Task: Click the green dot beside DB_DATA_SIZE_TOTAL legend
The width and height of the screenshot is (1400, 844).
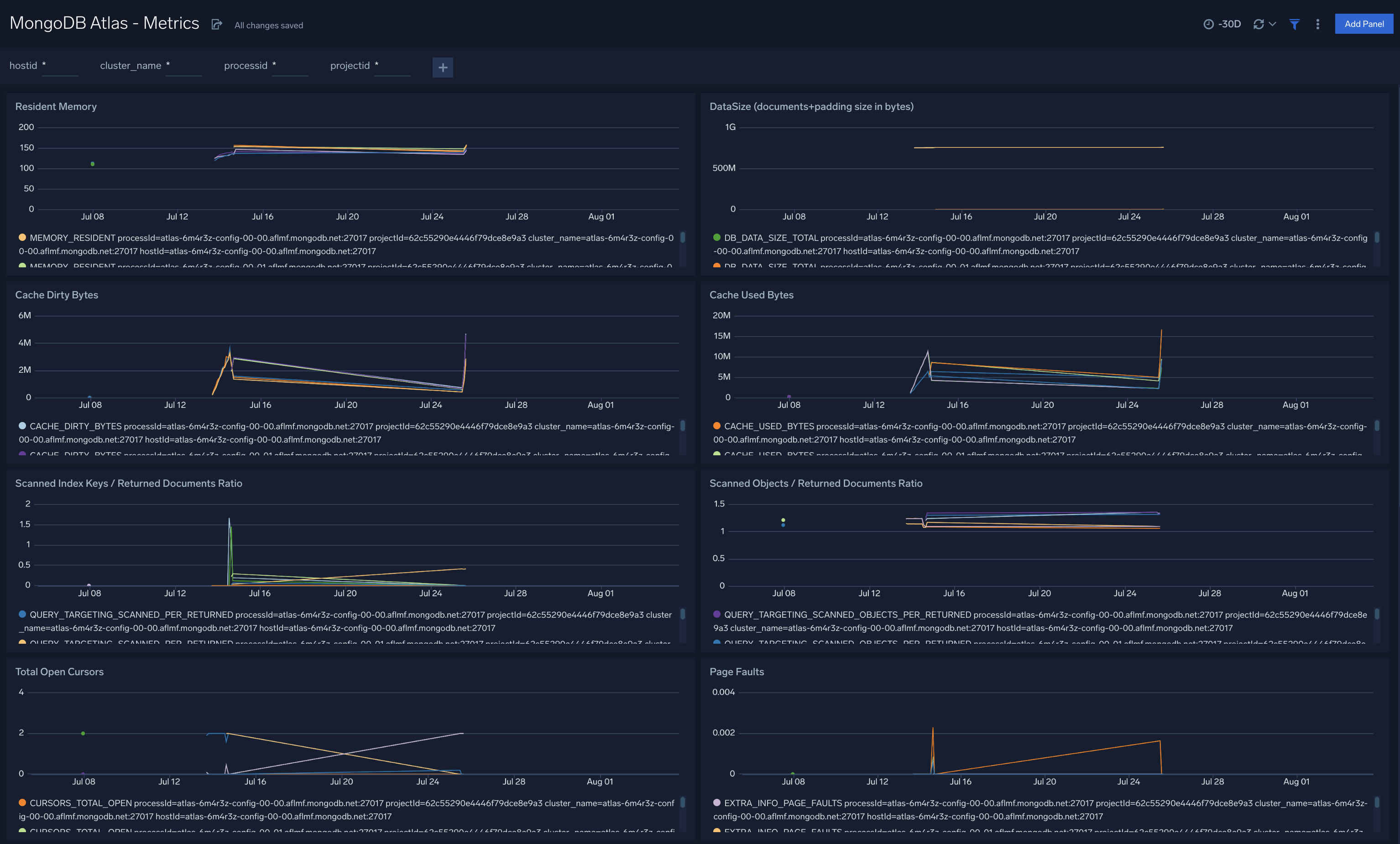Action: 716,237
